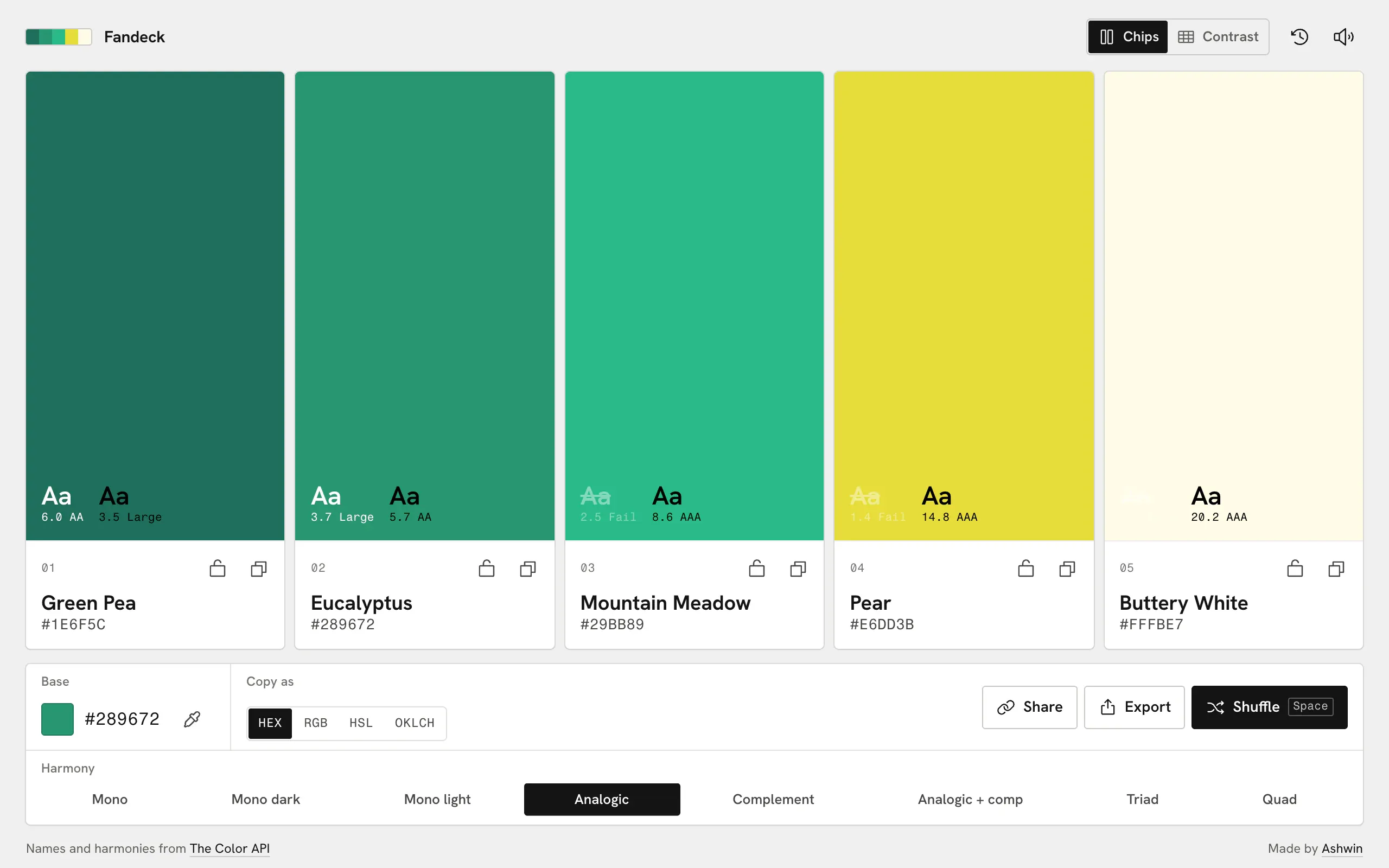Choose Triad harmony
Viewport: 1389px width, 868px height.
coord(1142,799)
